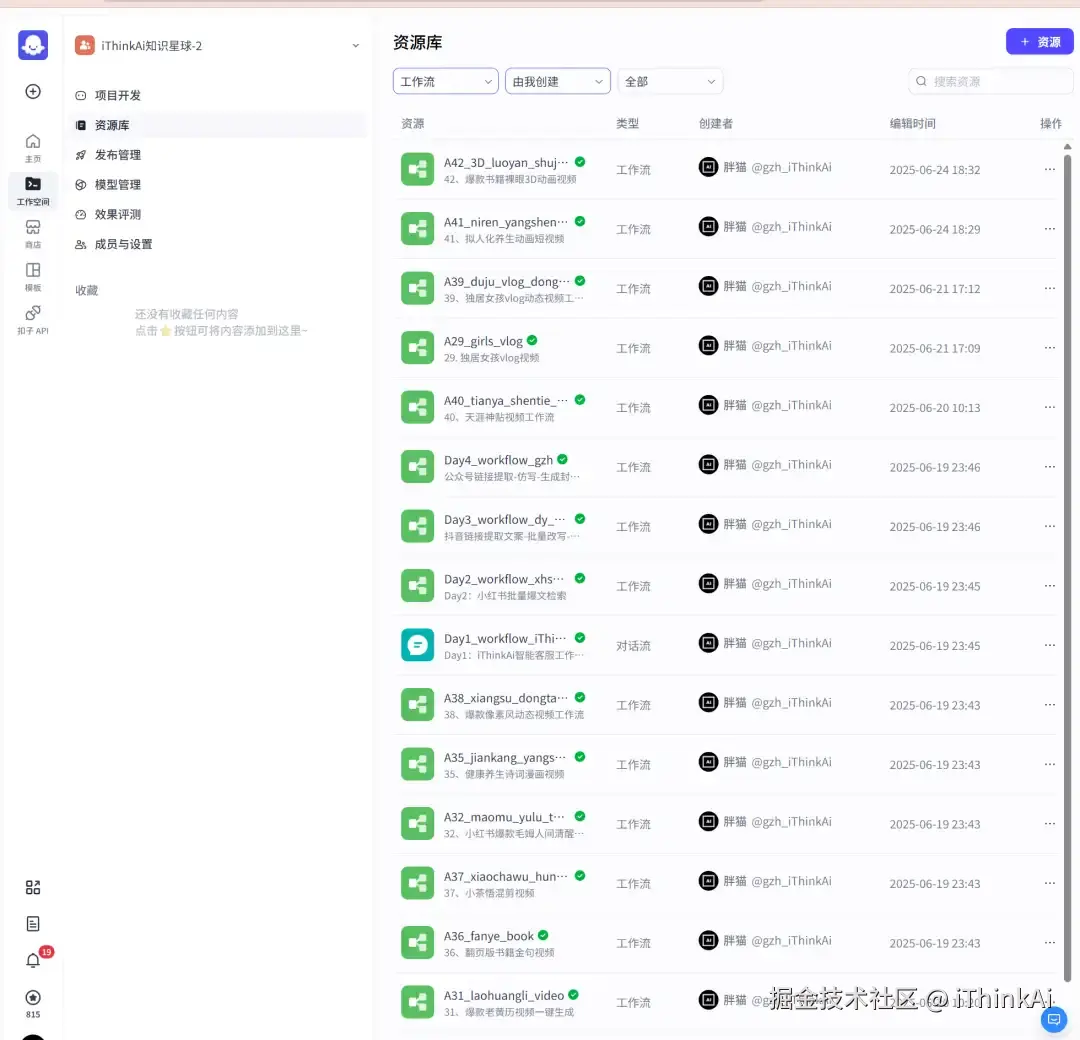Open more options for A41_niren_yangshen row
The width and height of the screenshot is (1080, 1040).
pos(1050,229)
